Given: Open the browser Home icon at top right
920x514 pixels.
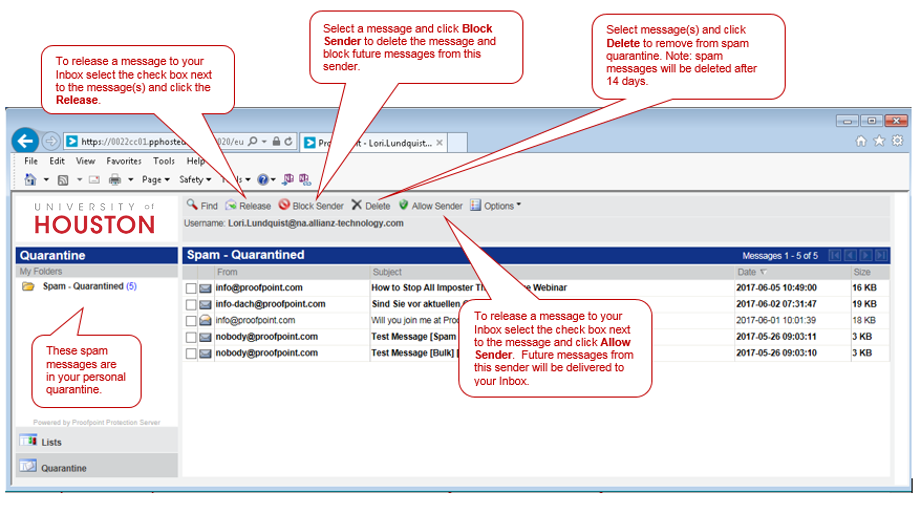Looking at the screenshot, I should 861,141.
